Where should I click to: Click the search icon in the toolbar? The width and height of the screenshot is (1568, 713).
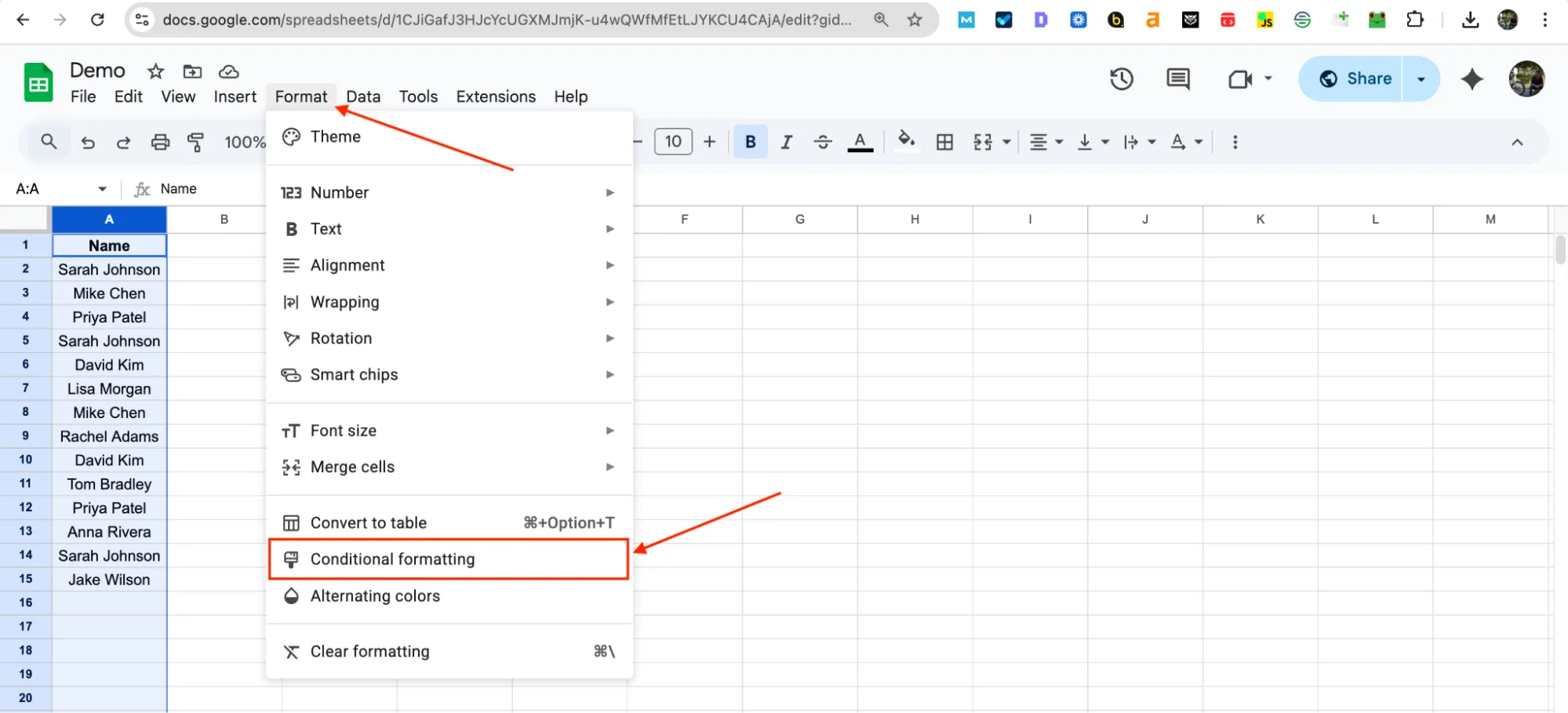(49, 142)
